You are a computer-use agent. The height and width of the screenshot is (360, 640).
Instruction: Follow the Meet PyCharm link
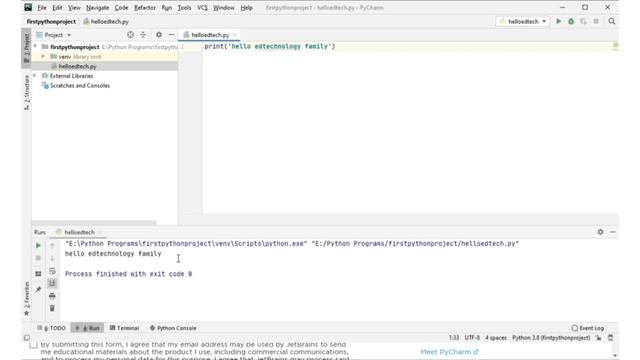pos(449,351)
